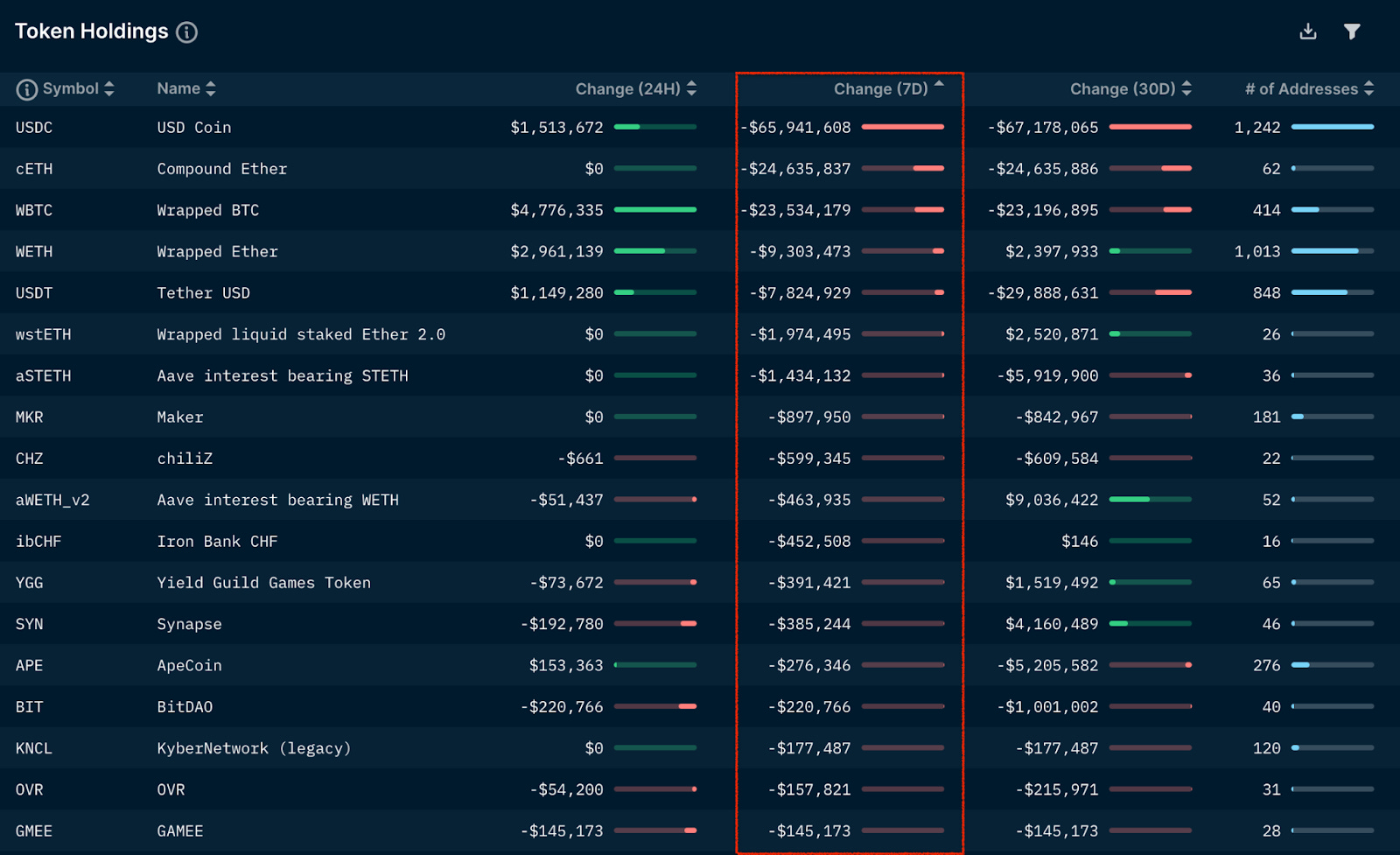The height and width of the screenshot is (855, 1400).
Task: Select the YGG symbol cell
Action: pyautogui.click(x=30, y=583)
